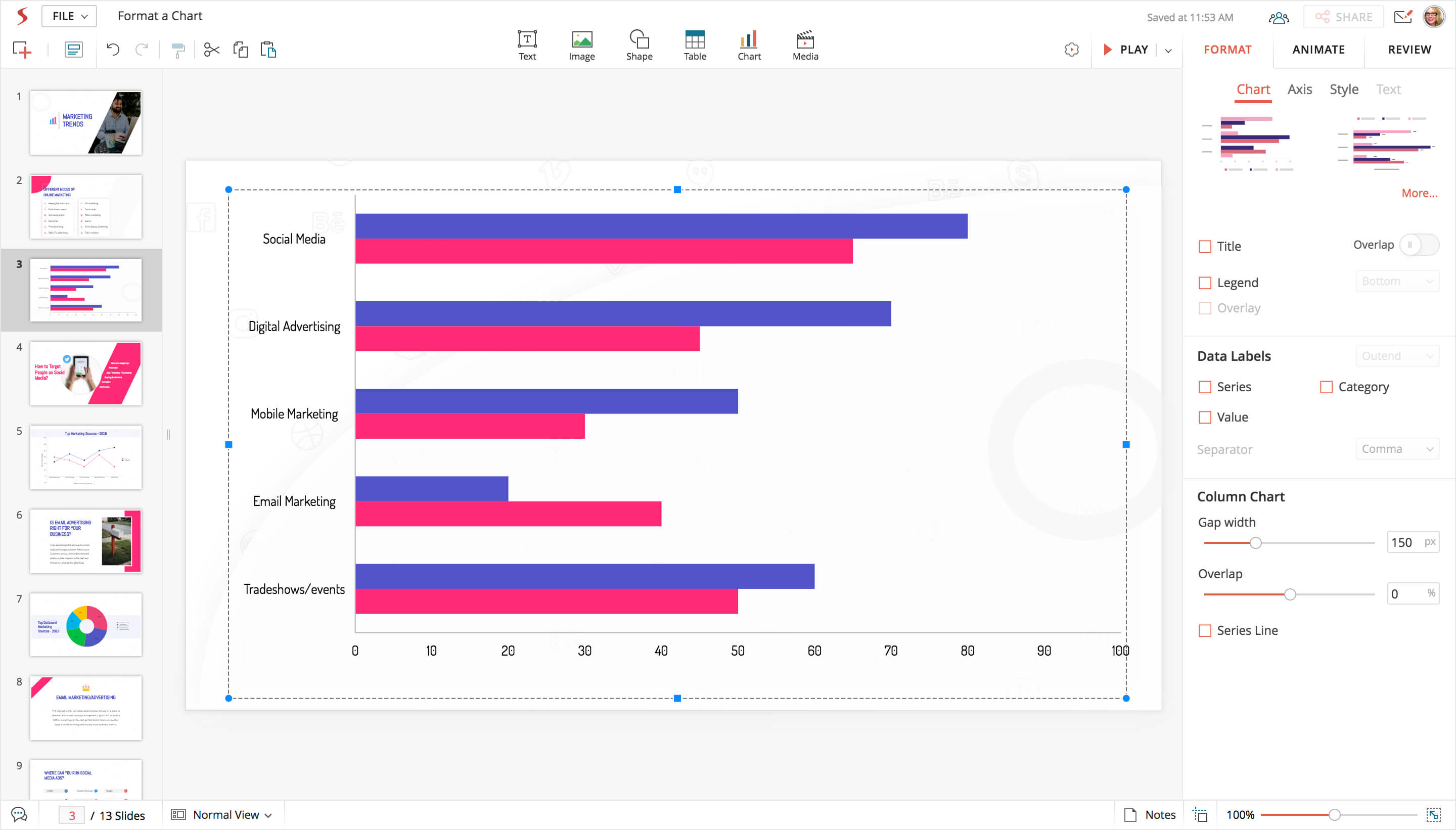Click the More... chart types link
Viewport: 1456px width, 830px height.
click(1419, 193)
